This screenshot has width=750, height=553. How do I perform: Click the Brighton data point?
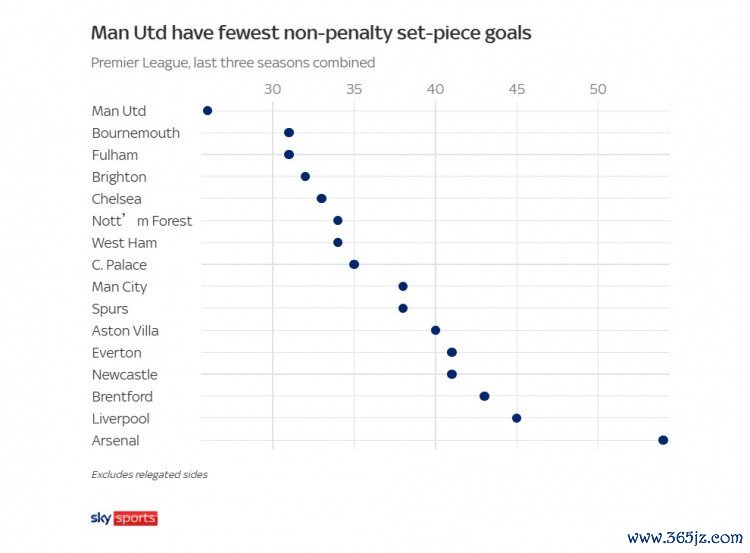305,176
